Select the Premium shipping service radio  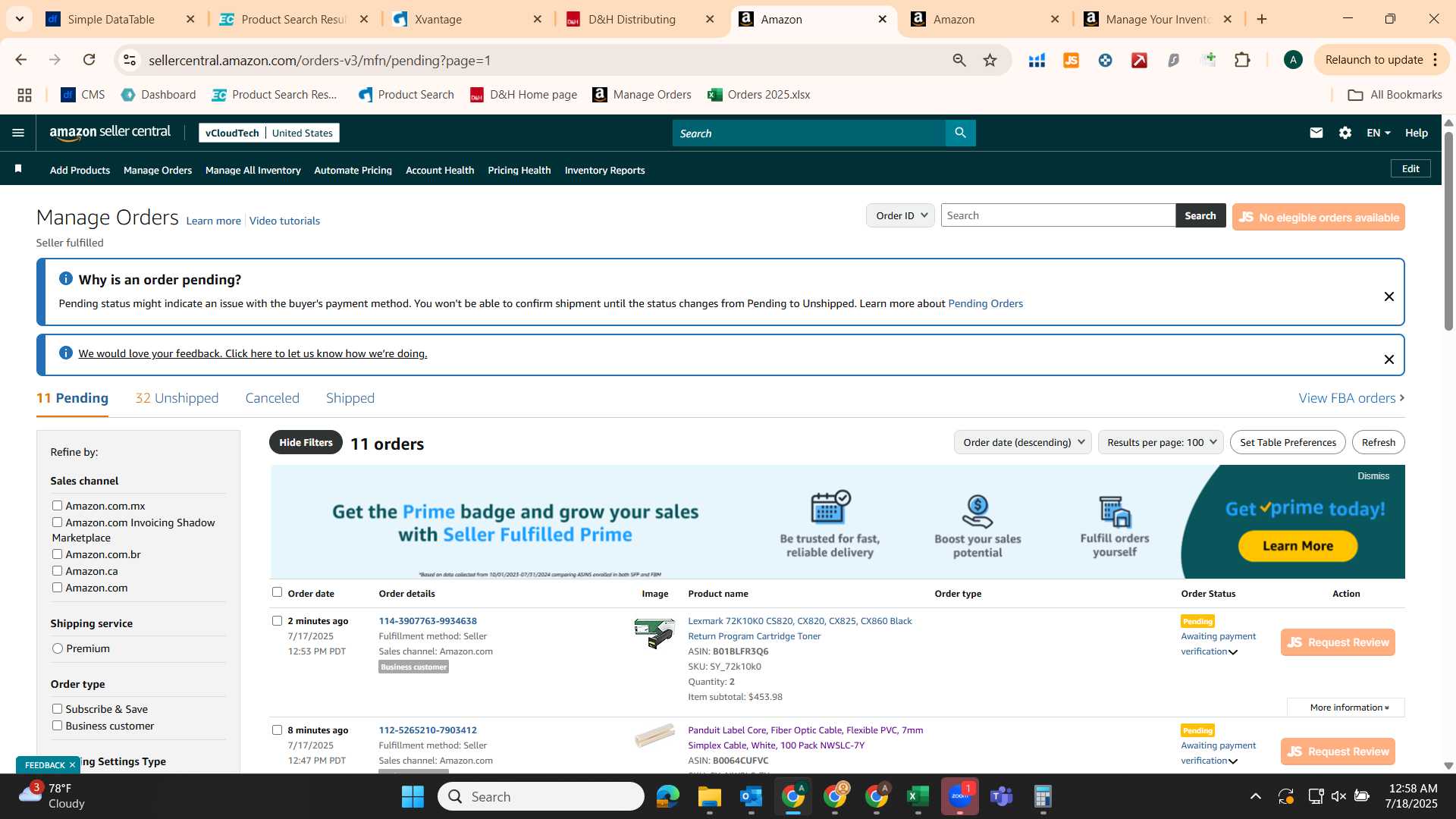58,648
